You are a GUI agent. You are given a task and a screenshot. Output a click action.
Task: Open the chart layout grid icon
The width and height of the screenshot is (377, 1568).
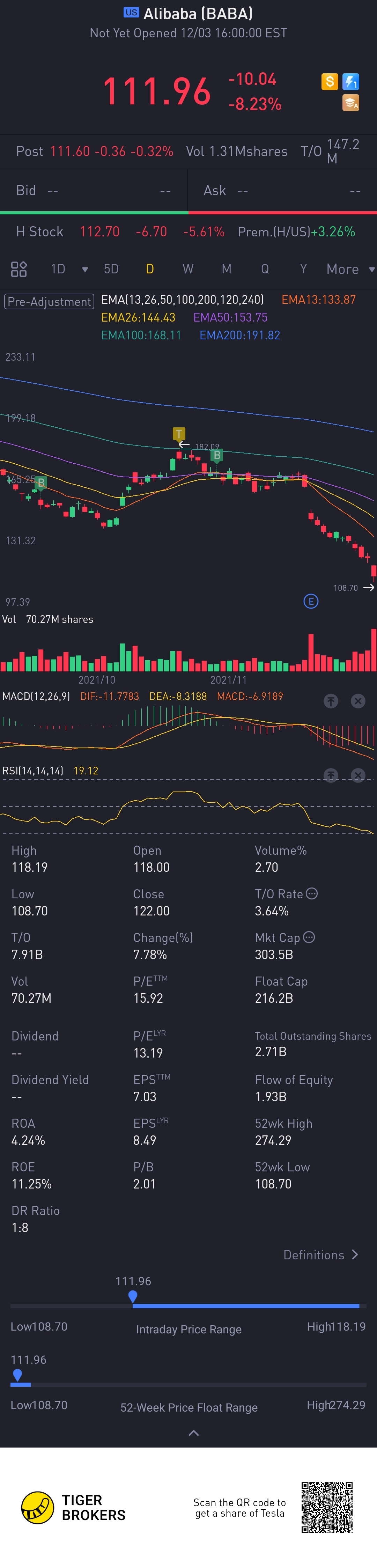click(x=19, y=269)
